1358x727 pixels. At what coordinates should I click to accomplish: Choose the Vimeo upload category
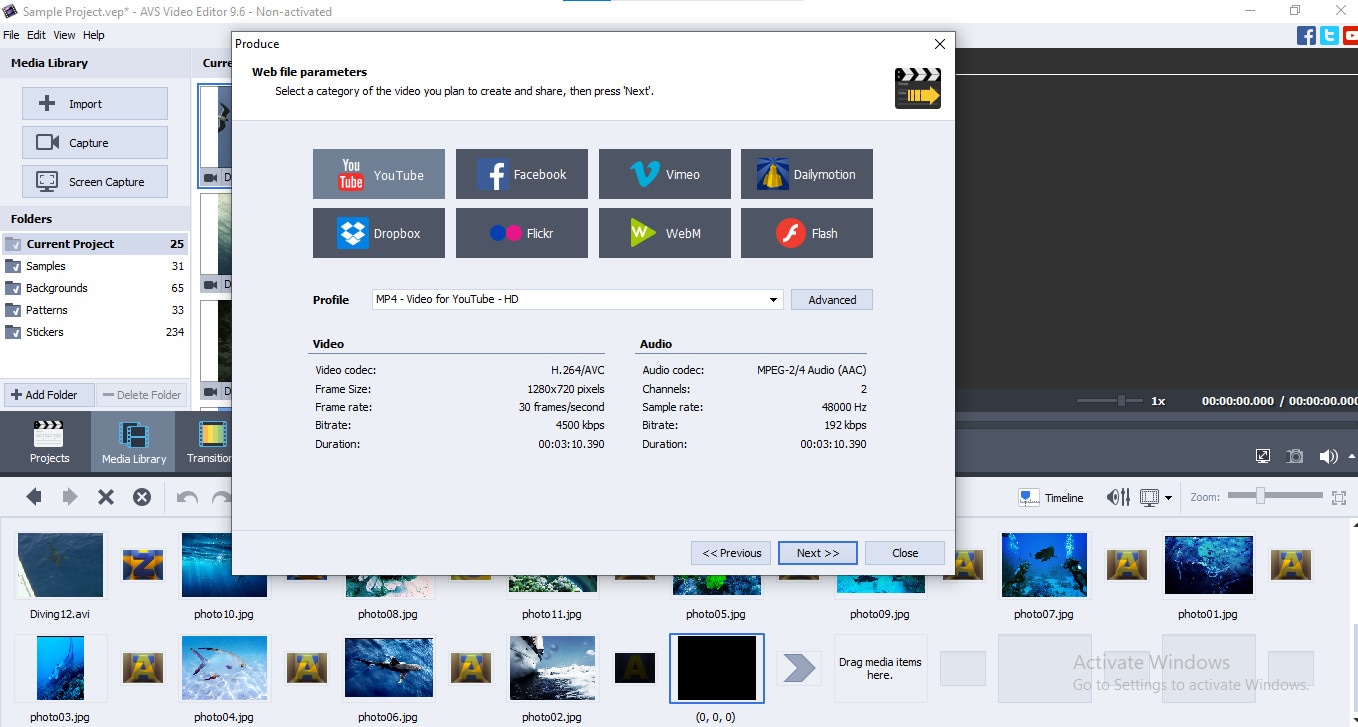click(x=665, y=174)
